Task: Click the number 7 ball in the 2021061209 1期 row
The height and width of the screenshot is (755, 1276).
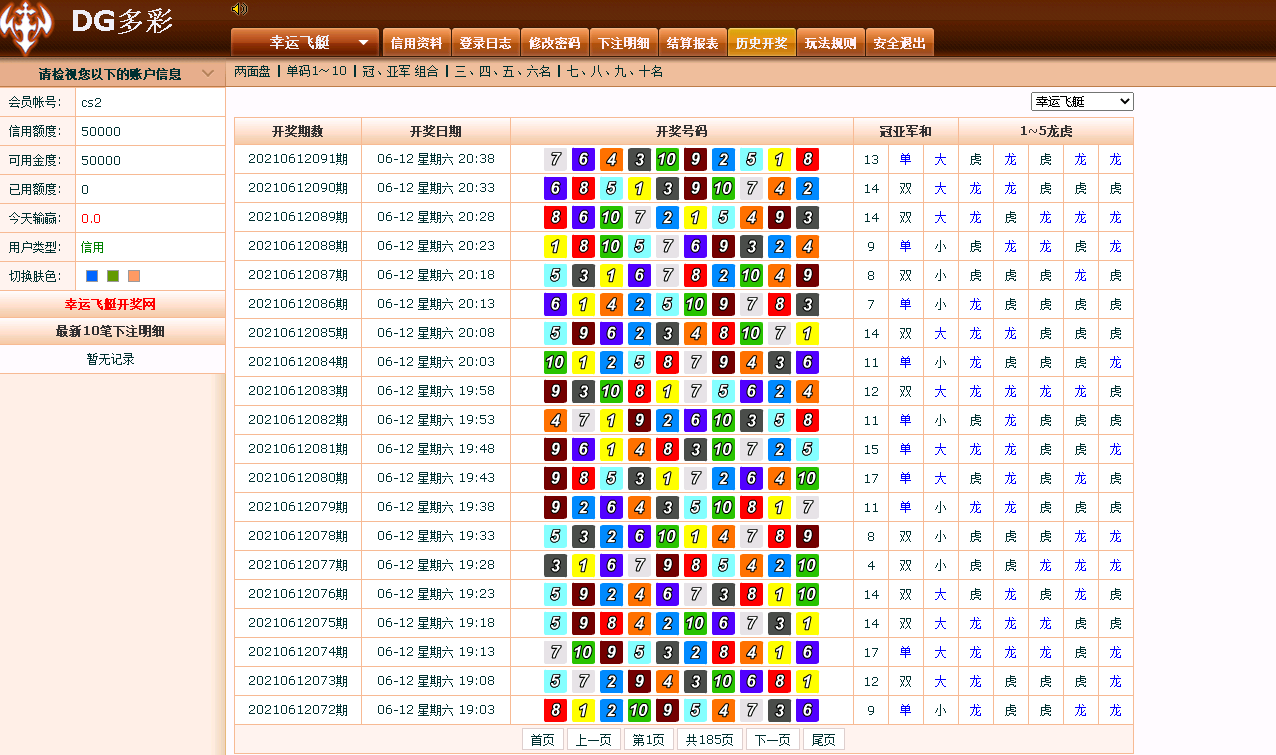Action: 556,159
